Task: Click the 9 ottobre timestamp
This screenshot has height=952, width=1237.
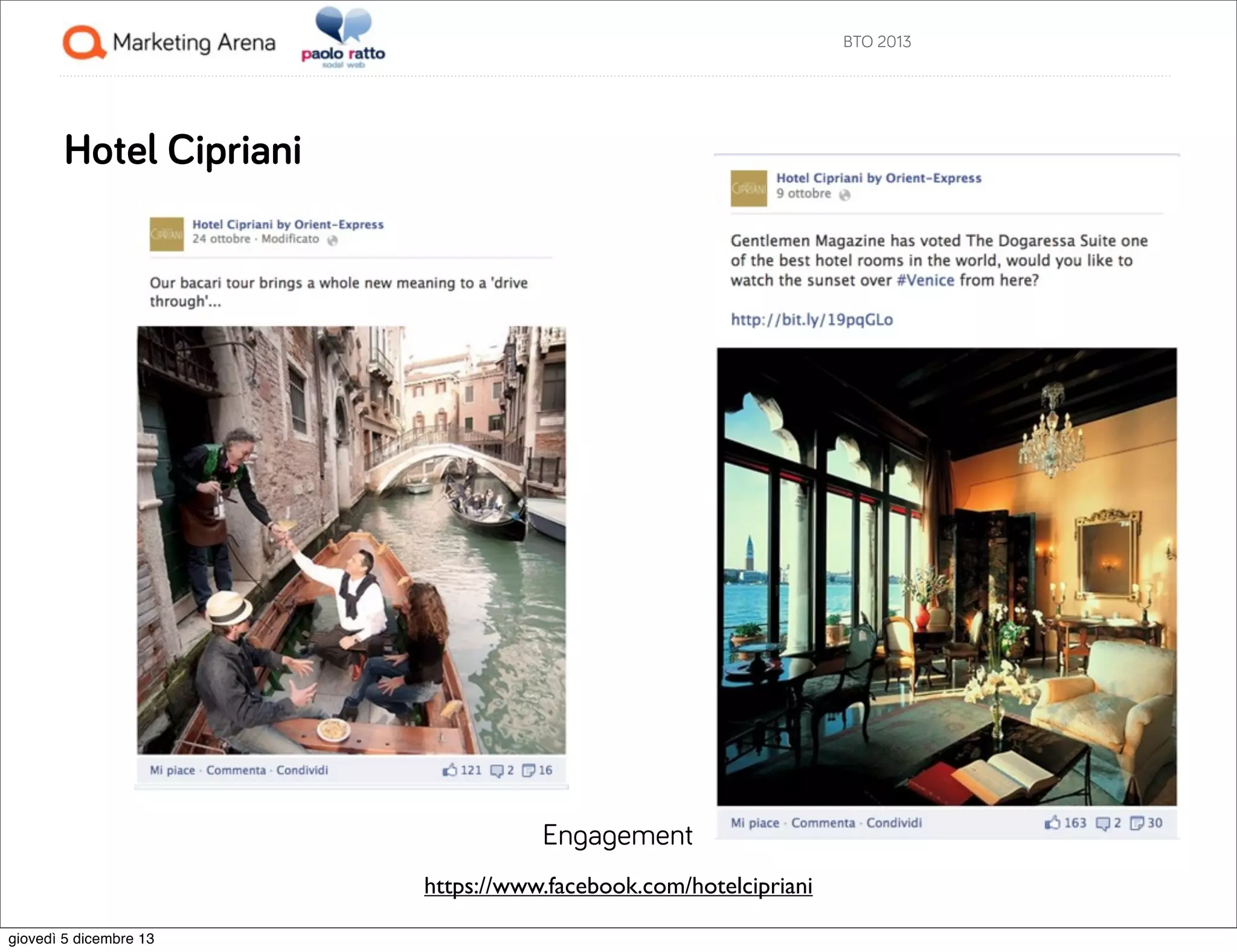Action: click(803, 193)
